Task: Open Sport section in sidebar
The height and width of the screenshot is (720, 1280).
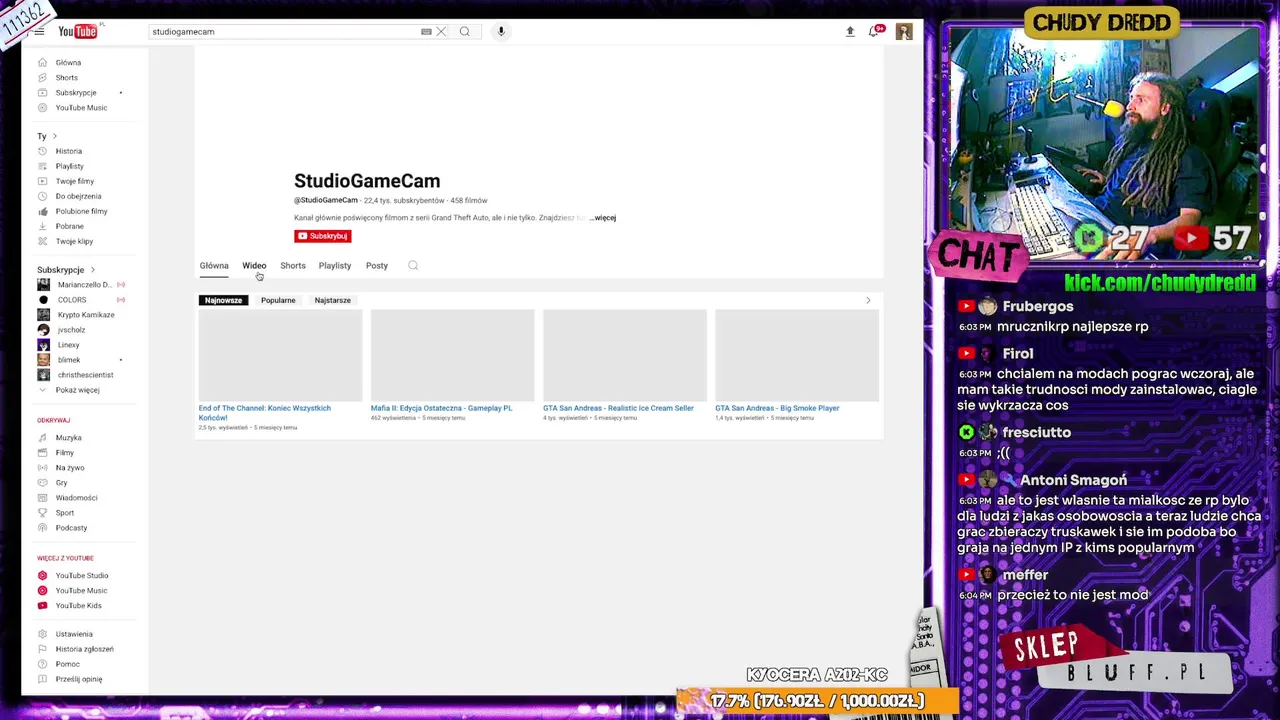Action: [65, 513]
